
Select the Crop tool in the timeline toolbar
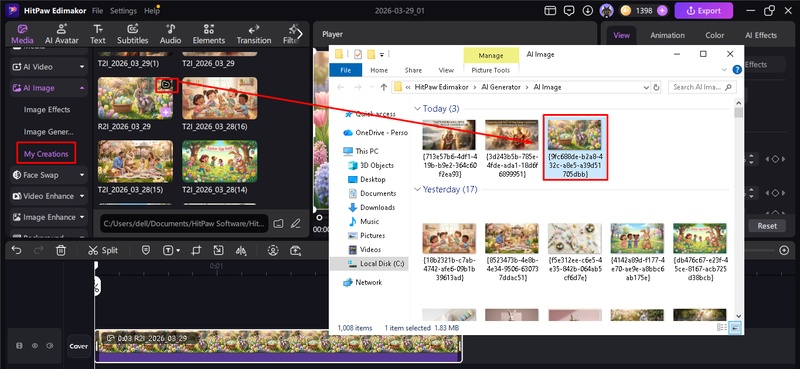click(x=196, y=250)
